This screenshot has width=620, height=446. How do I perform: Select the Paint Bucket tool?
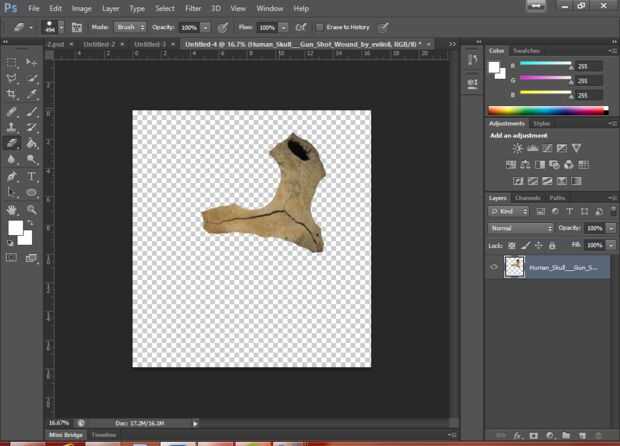click(x=32, y=143)
